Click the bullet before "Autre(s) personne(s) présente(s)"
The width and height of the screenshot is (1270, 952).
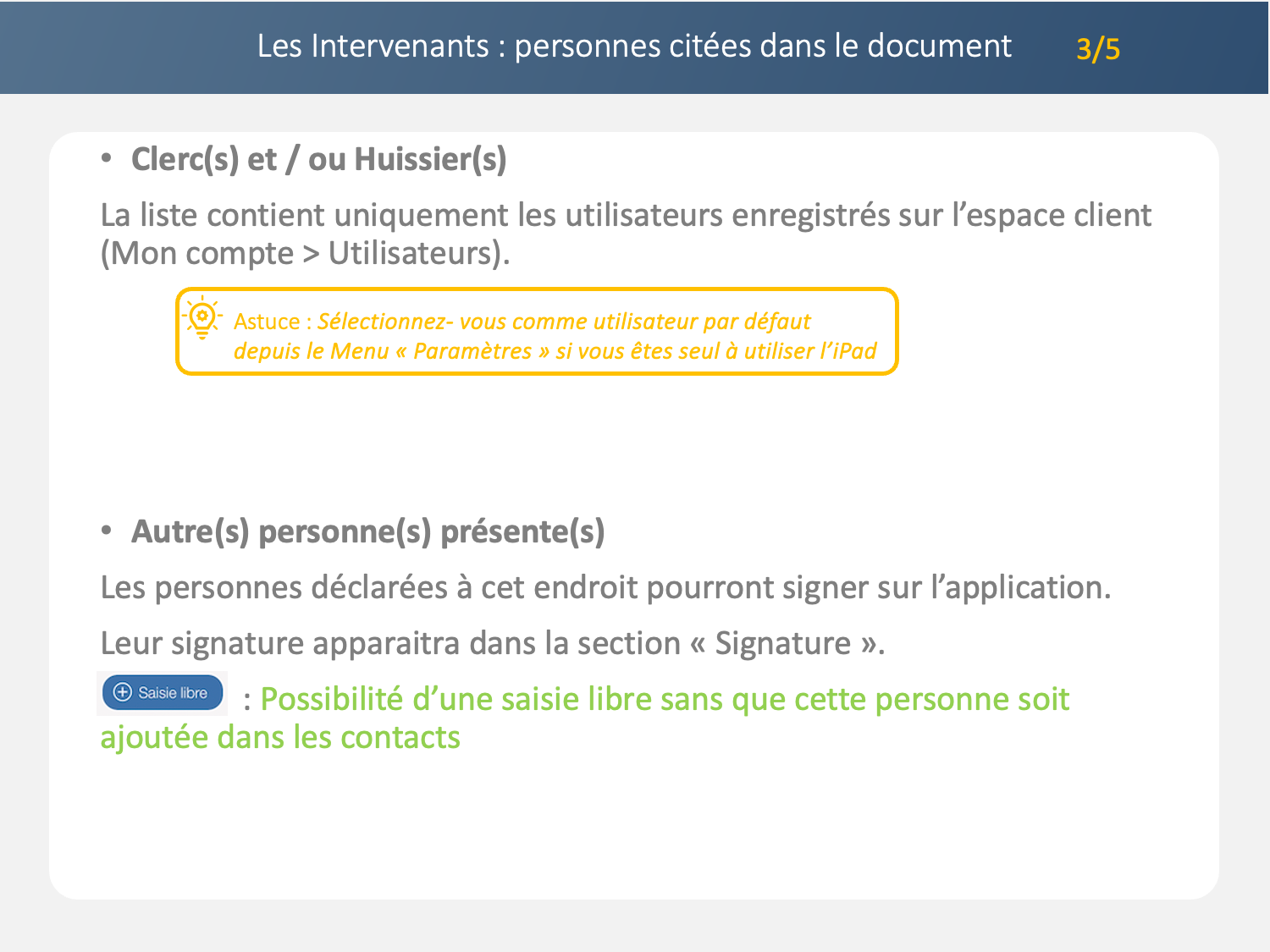(x=107, y=530)
